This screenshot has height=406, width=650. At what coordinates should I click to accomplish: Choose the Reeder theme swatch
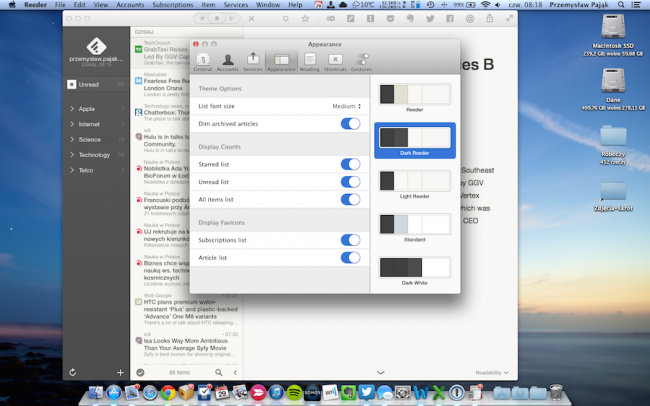[x=415, y=94]
